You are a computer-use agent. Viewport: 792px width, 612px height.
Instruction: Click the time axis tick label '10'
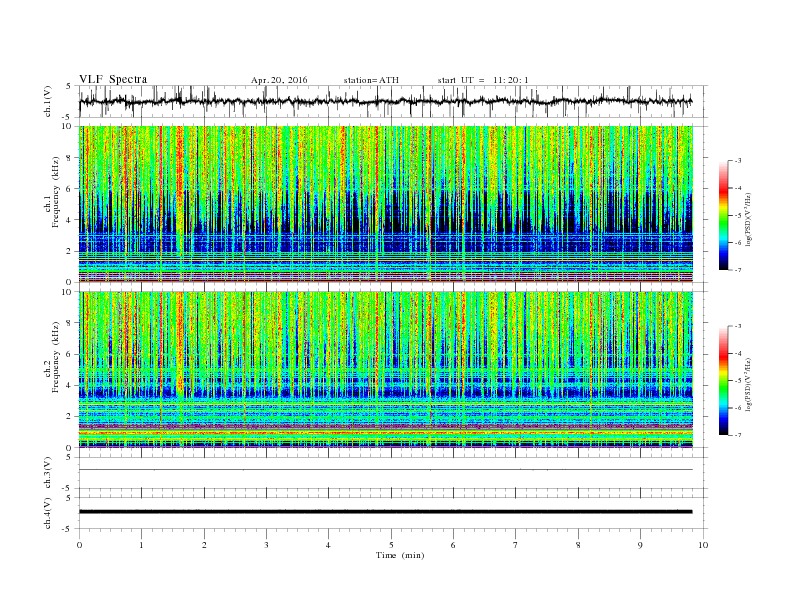click(703, 545)
